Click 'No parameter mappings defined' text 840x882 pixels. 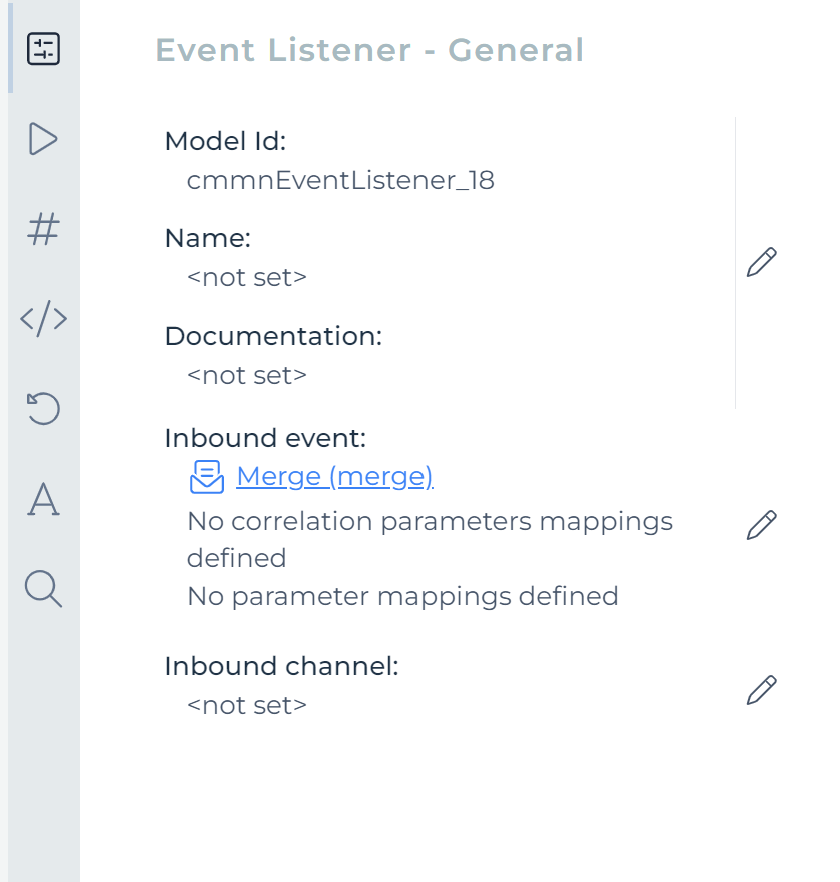click(402, 596)
